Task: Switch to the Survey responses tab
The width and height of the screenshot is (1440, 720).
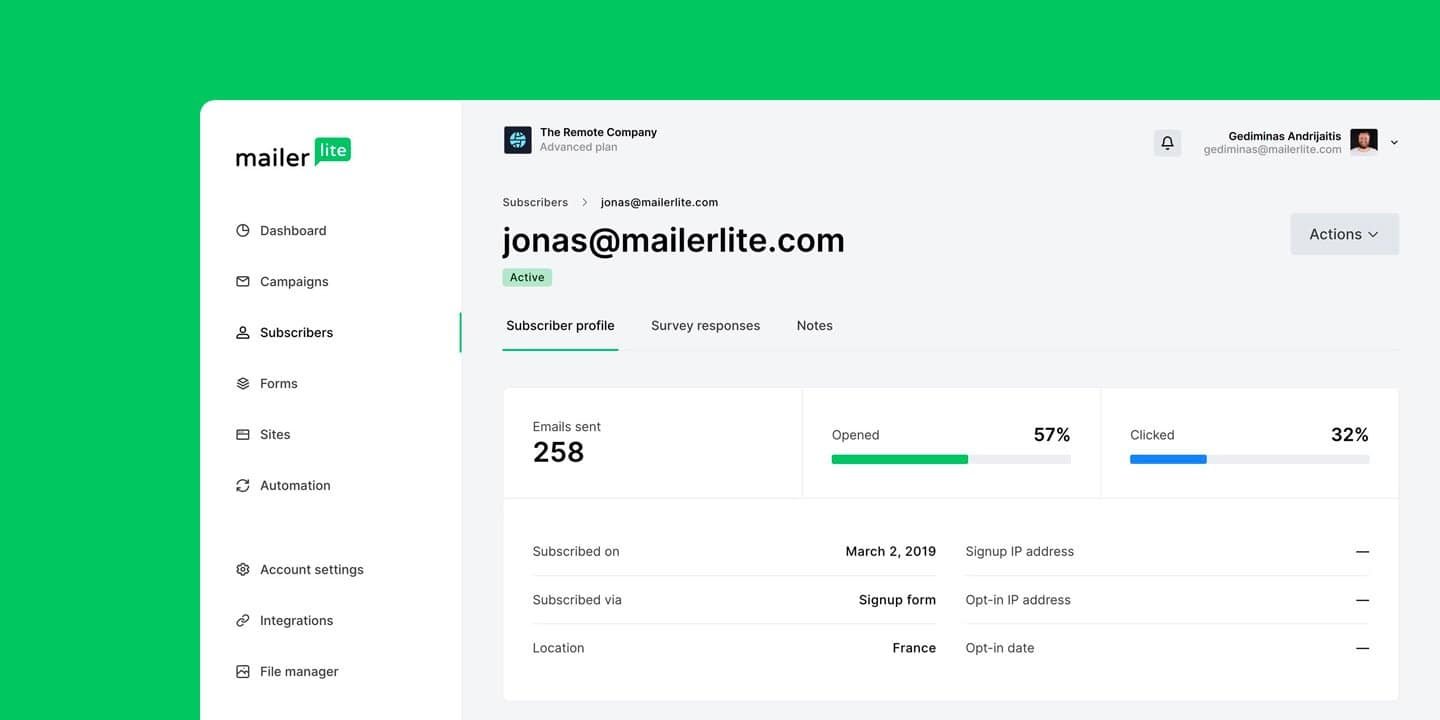Action: tap(705, 325)
